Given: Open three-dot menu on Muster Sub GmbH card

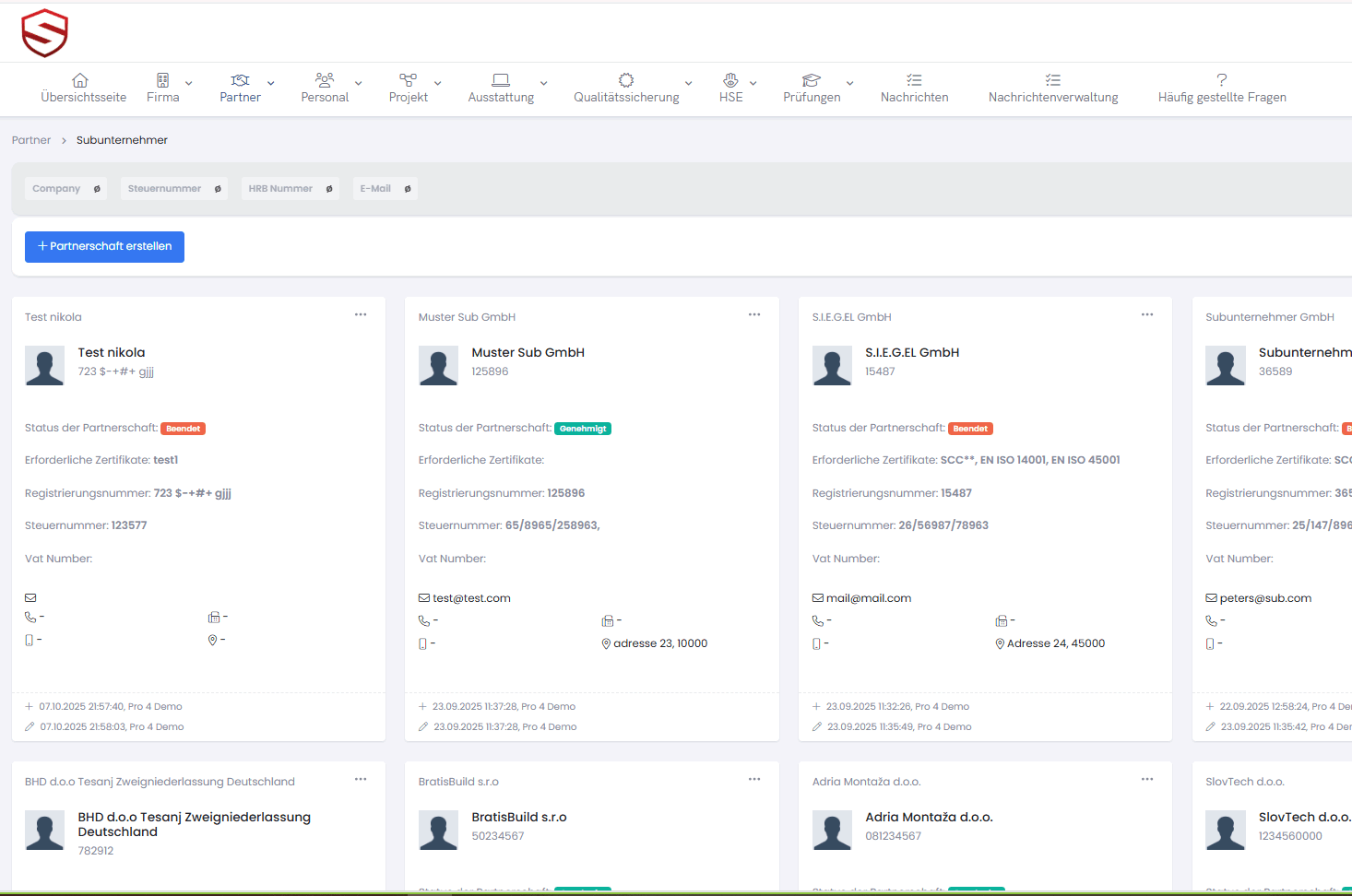Looking at the screenshot, I should pyautogui.click(x=754, y=315).
